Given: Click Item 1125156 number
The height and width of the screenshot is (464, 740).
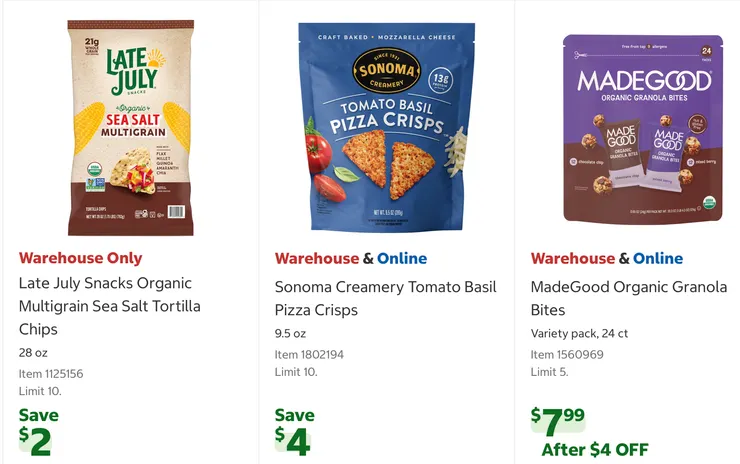Looking at the screenshot, I should pos(51,374).
